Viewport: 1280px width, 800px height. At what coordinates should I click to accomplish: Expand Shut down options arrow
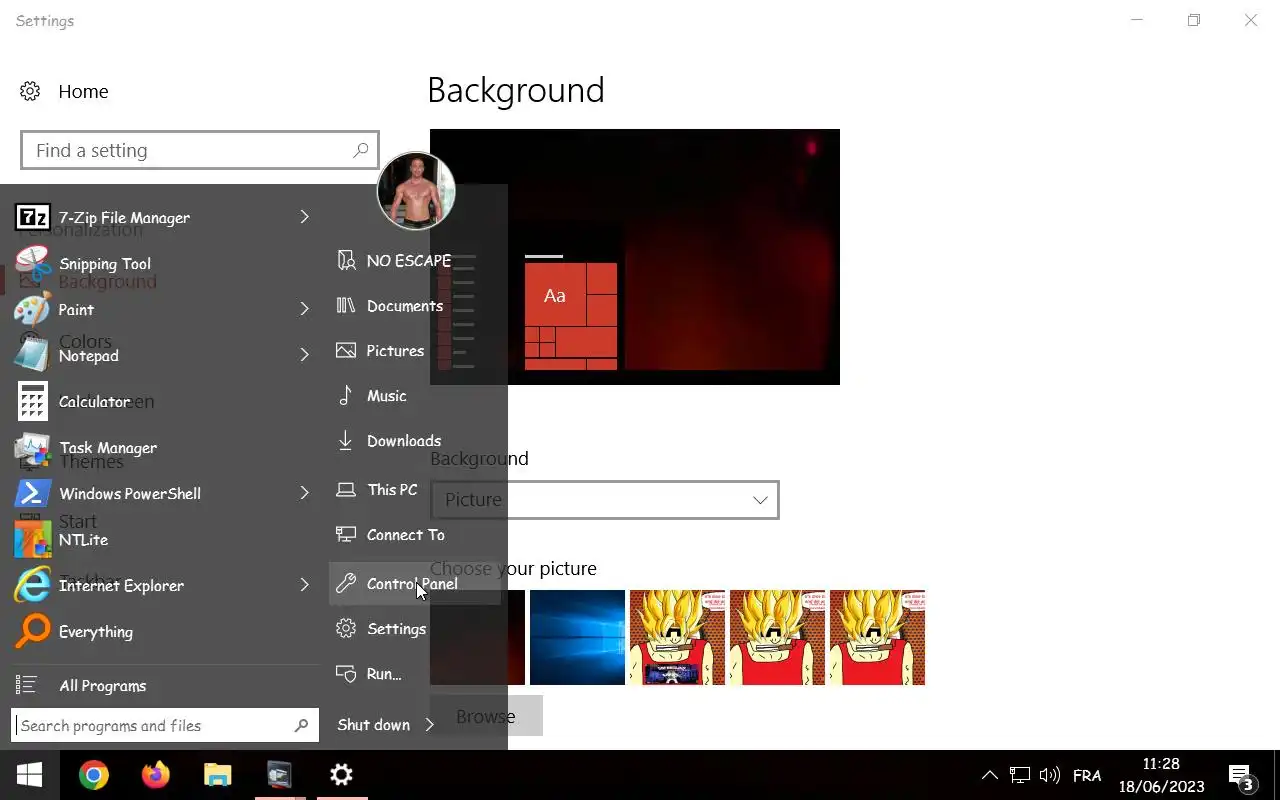coord(430,724)
